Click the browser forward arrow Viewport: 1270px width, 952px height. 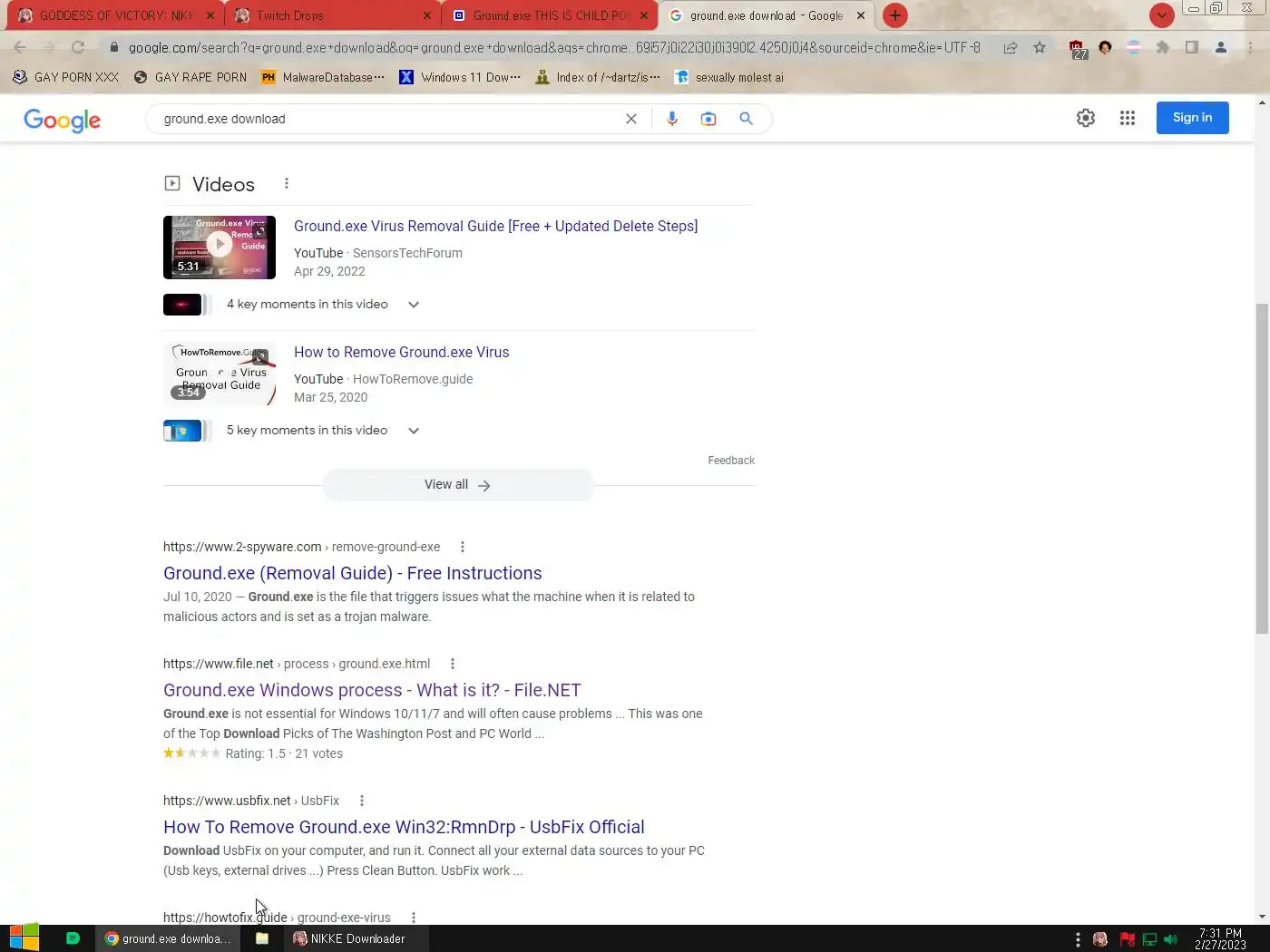(x=49, y=47)
